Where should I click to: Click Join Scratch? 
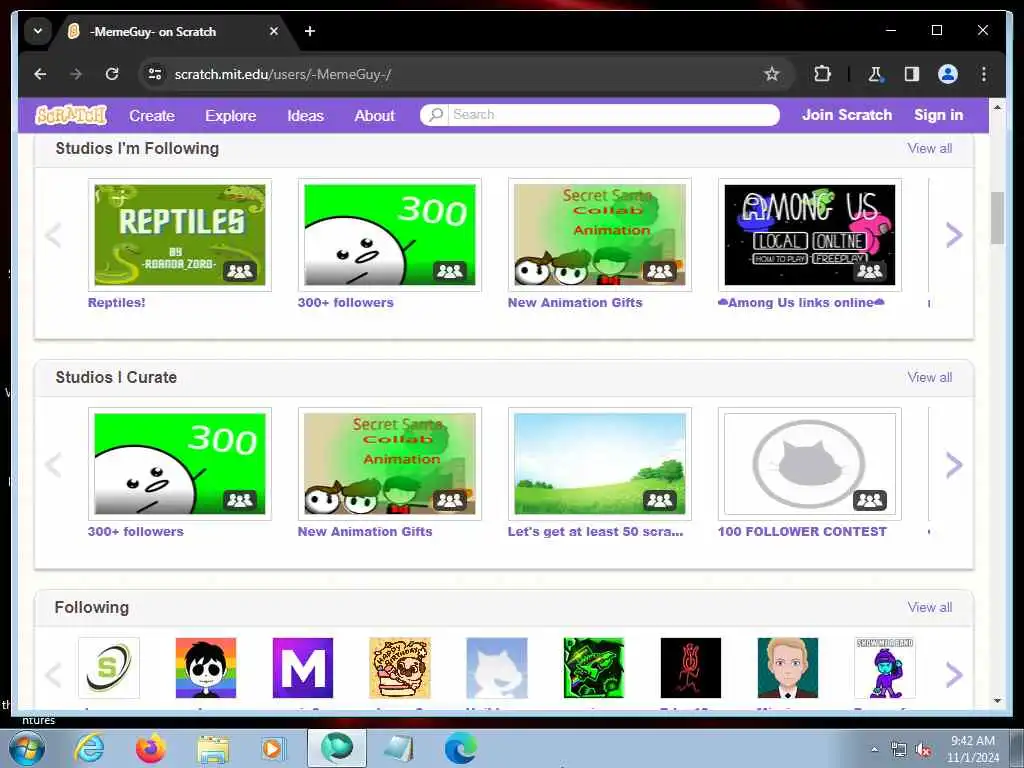(846, 115)
